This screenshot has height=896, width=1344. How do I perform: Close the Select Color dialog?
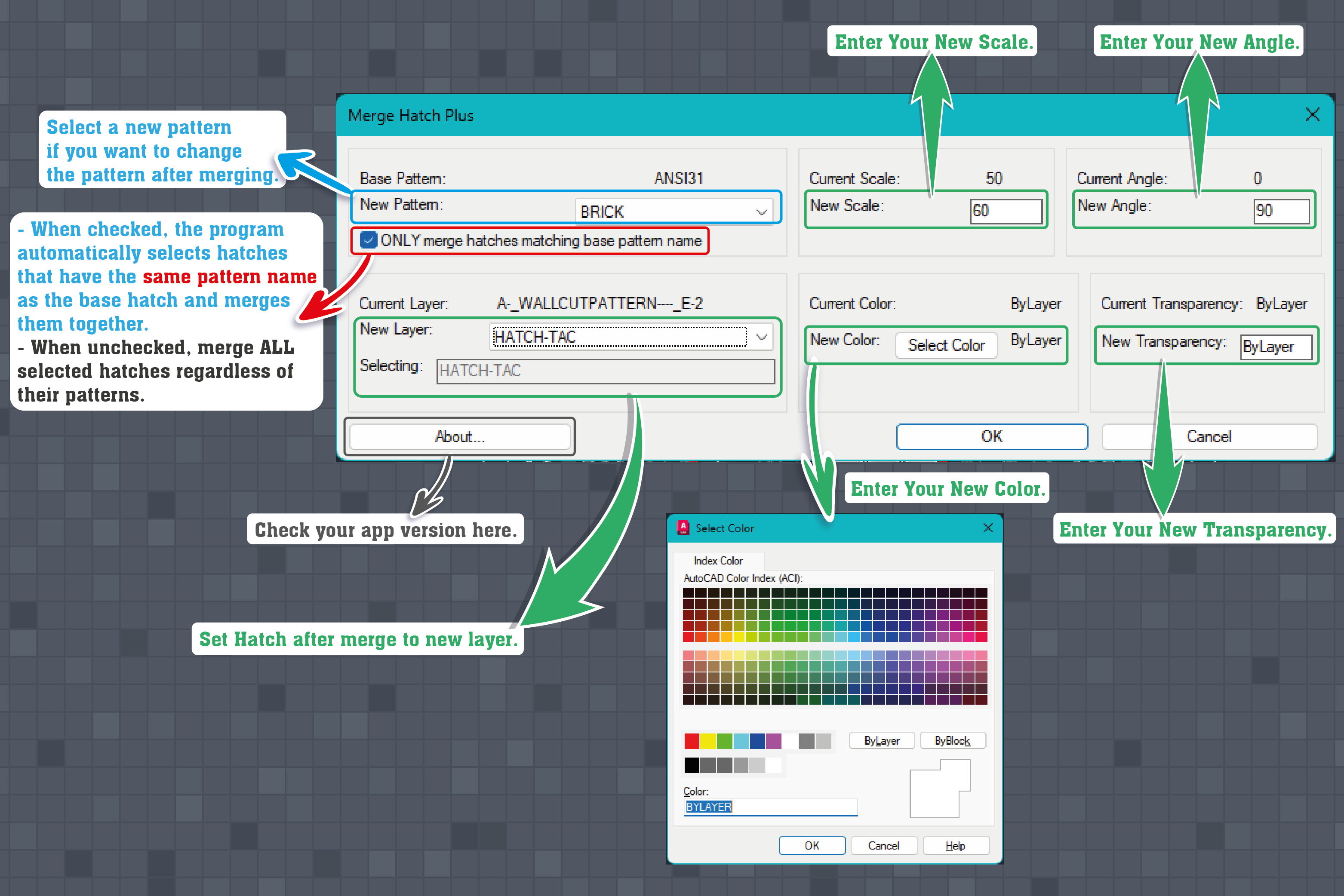point(988,528)
